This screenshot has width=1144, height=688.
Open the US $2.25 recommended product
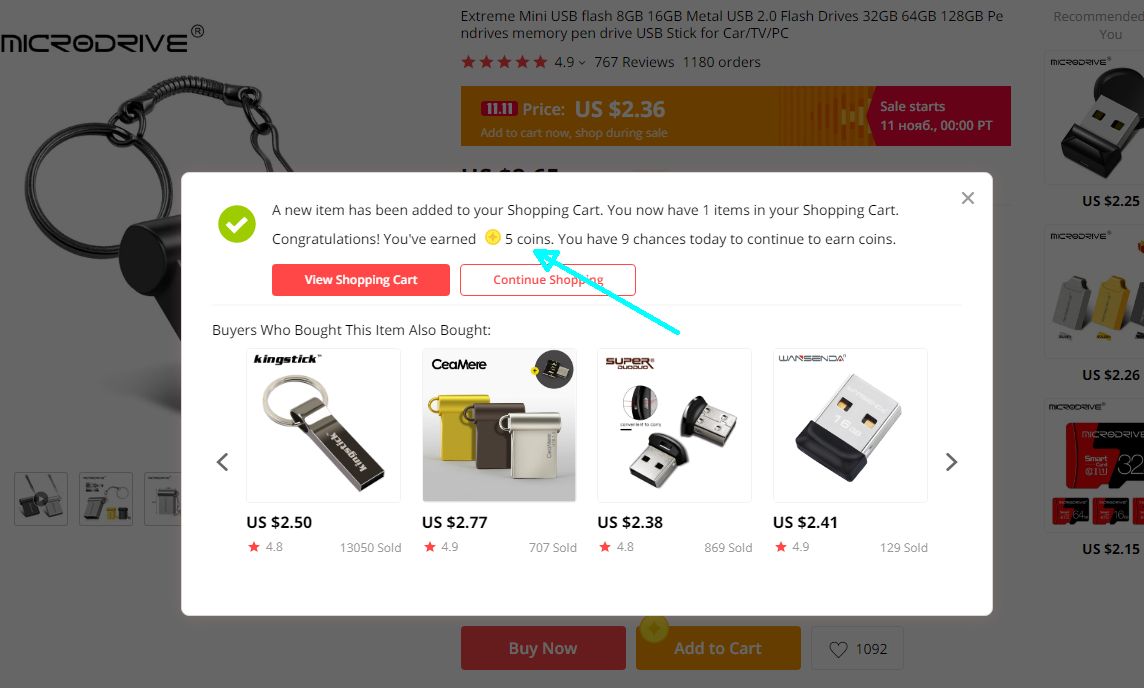(x=1094, y=117)
